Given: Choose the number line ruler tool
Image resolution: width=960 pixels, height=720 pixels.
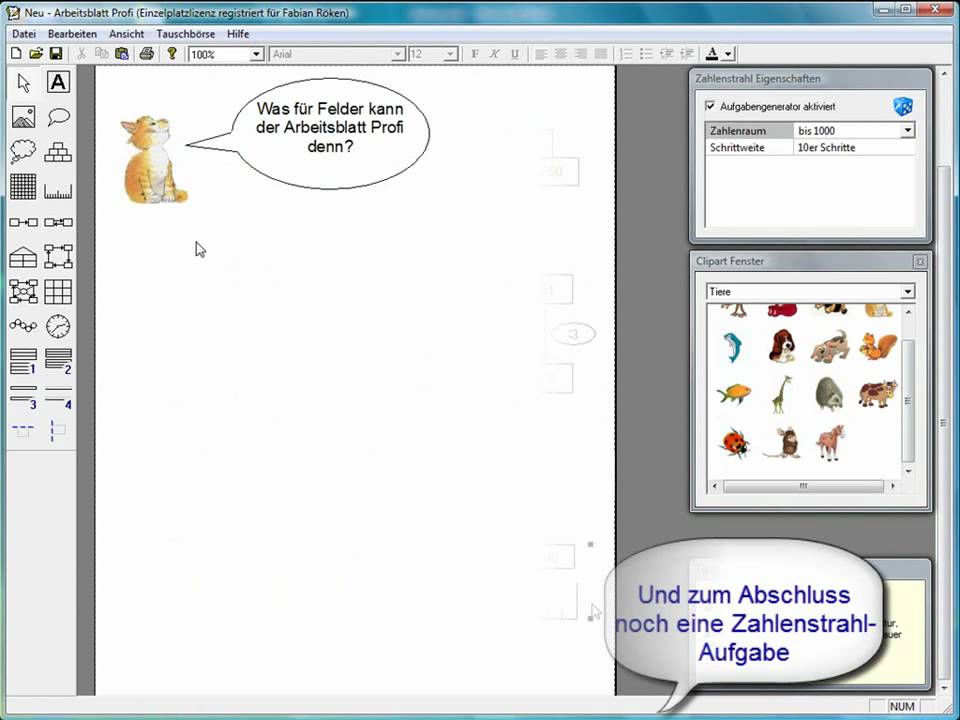Looking at the screenshot, I should (58, 191).
